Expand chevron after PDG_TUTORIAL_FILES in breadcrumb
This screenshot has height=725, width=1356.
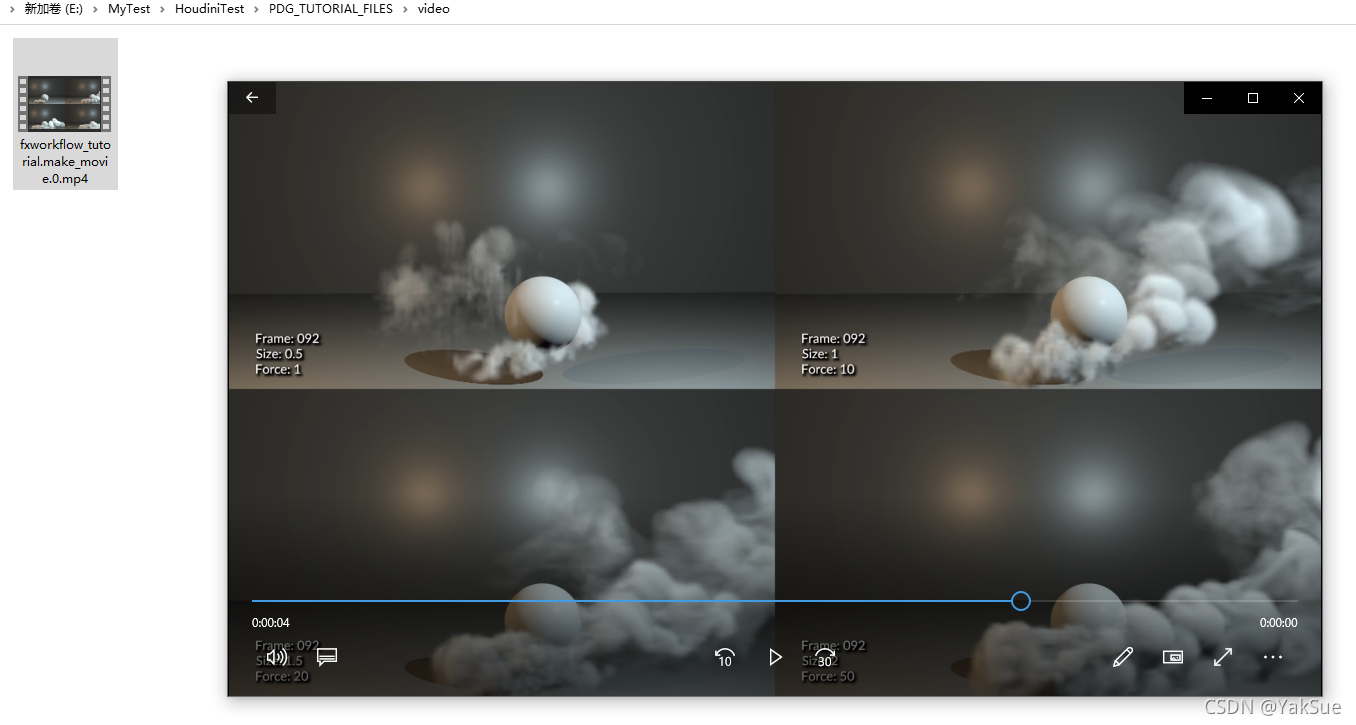(406, 9)
